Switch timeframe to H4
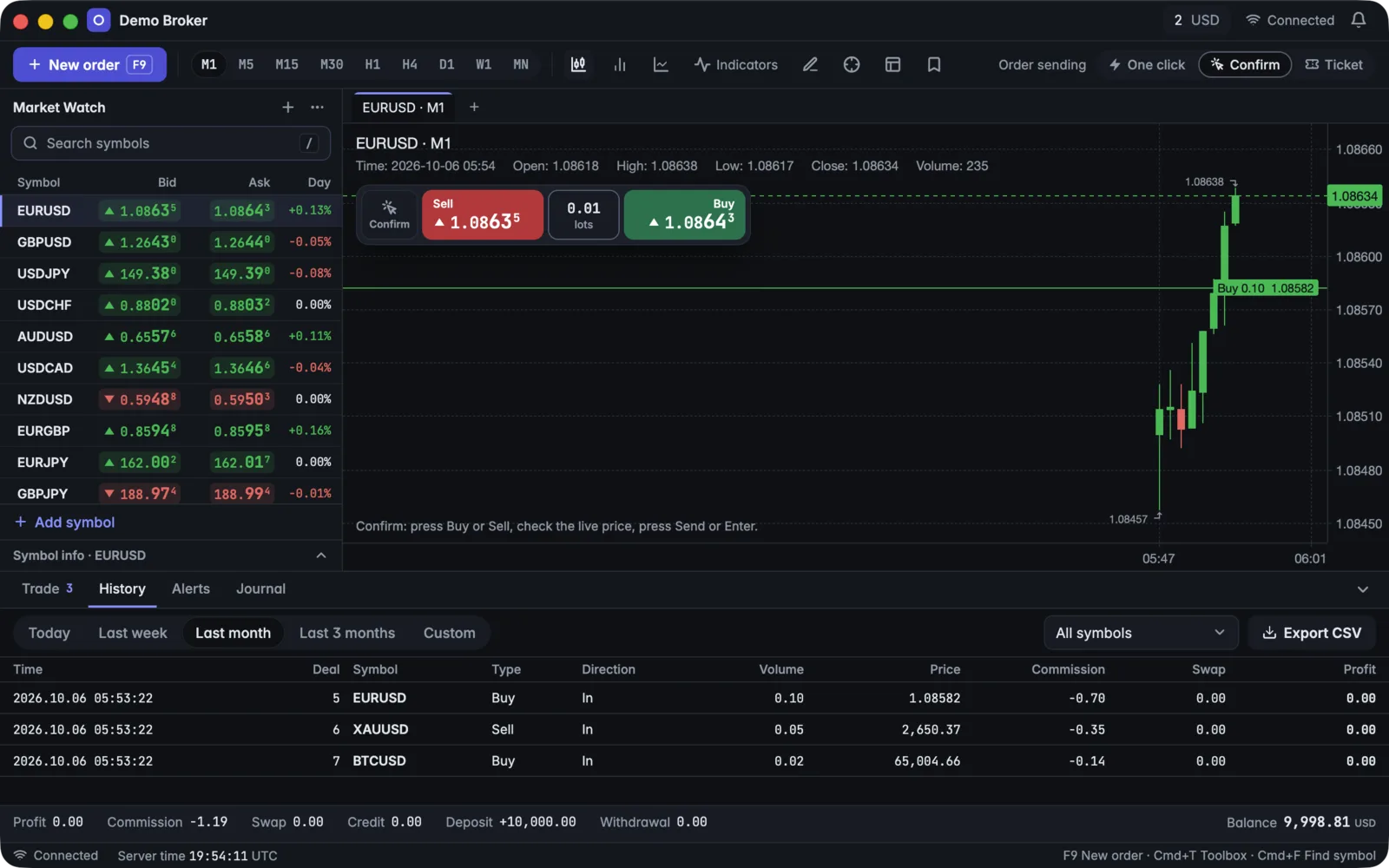Viewport: 1389px width, 868px height. [x=410, y=64]
